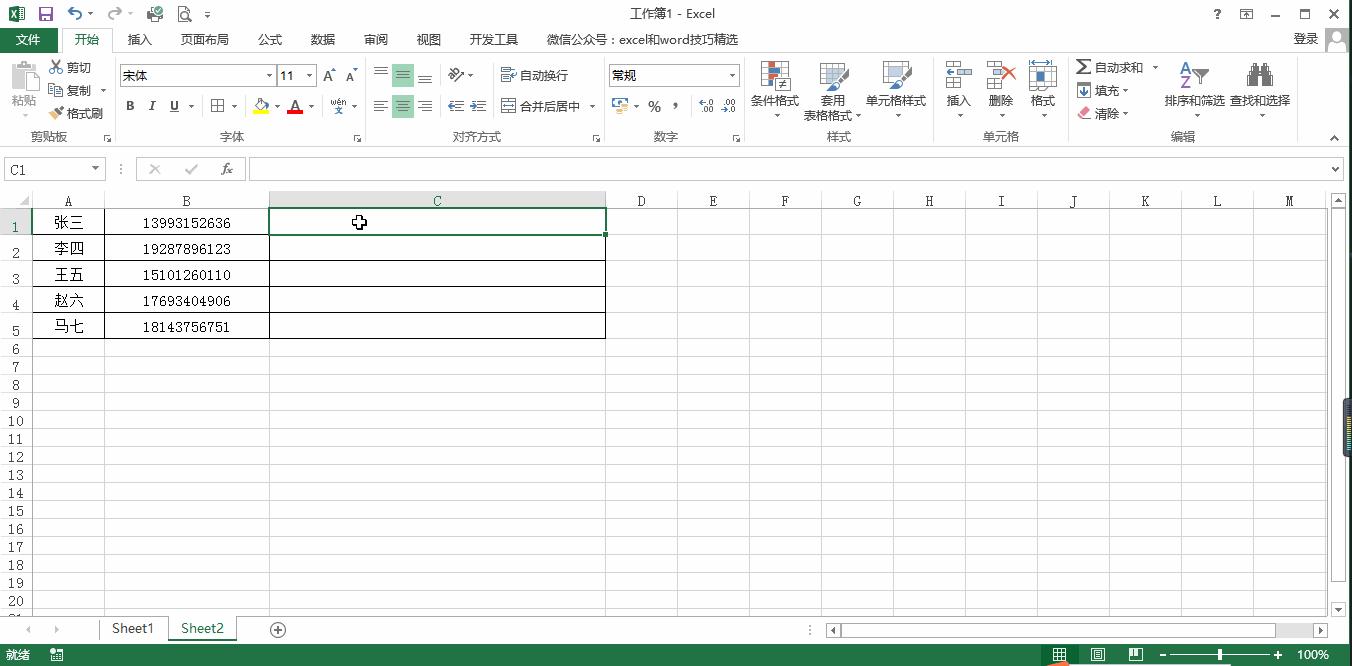Image resolution: width=1352 pixels, height=666 pixels.
Task: Switch to the 插入 ribbon tab
Action: [x=139, y=39]
